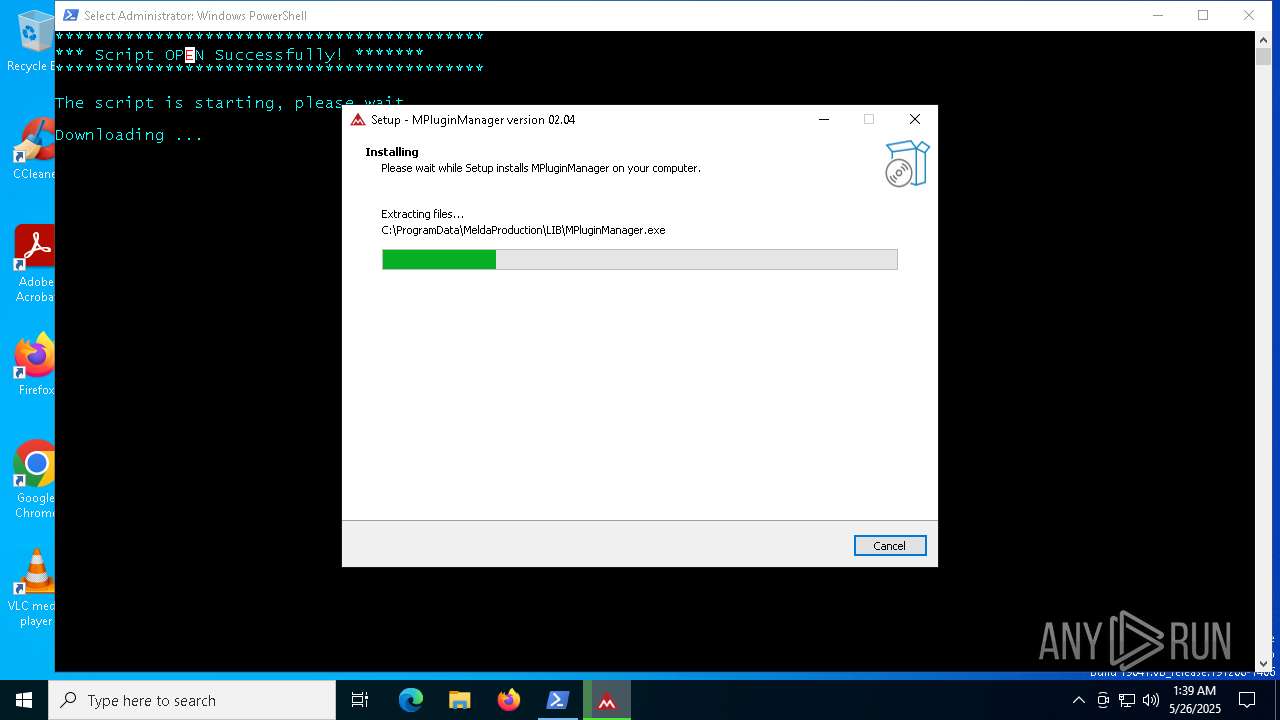The image size is (1280, 720).
Task: Click the 'Extracting files...' status text
Action: click(422, 214)
